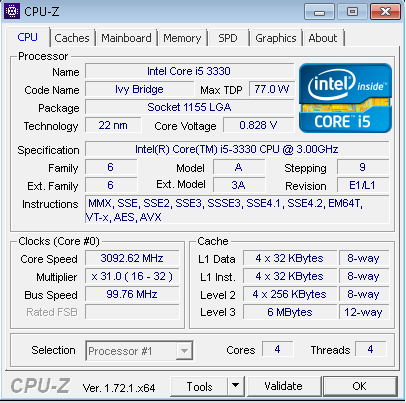Click the Specification text field
The image size is (406, 403).
[x=237, y=149]
